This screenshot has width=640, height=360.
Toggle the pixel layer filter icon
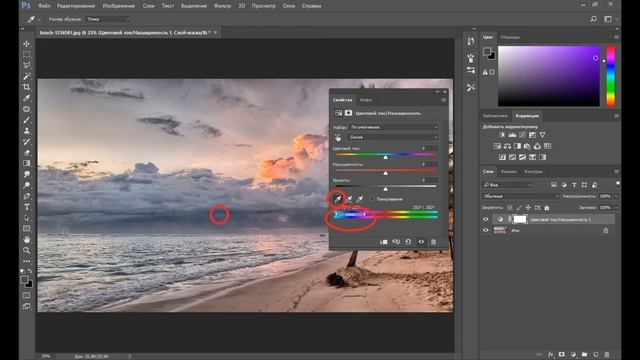(553, 185)
